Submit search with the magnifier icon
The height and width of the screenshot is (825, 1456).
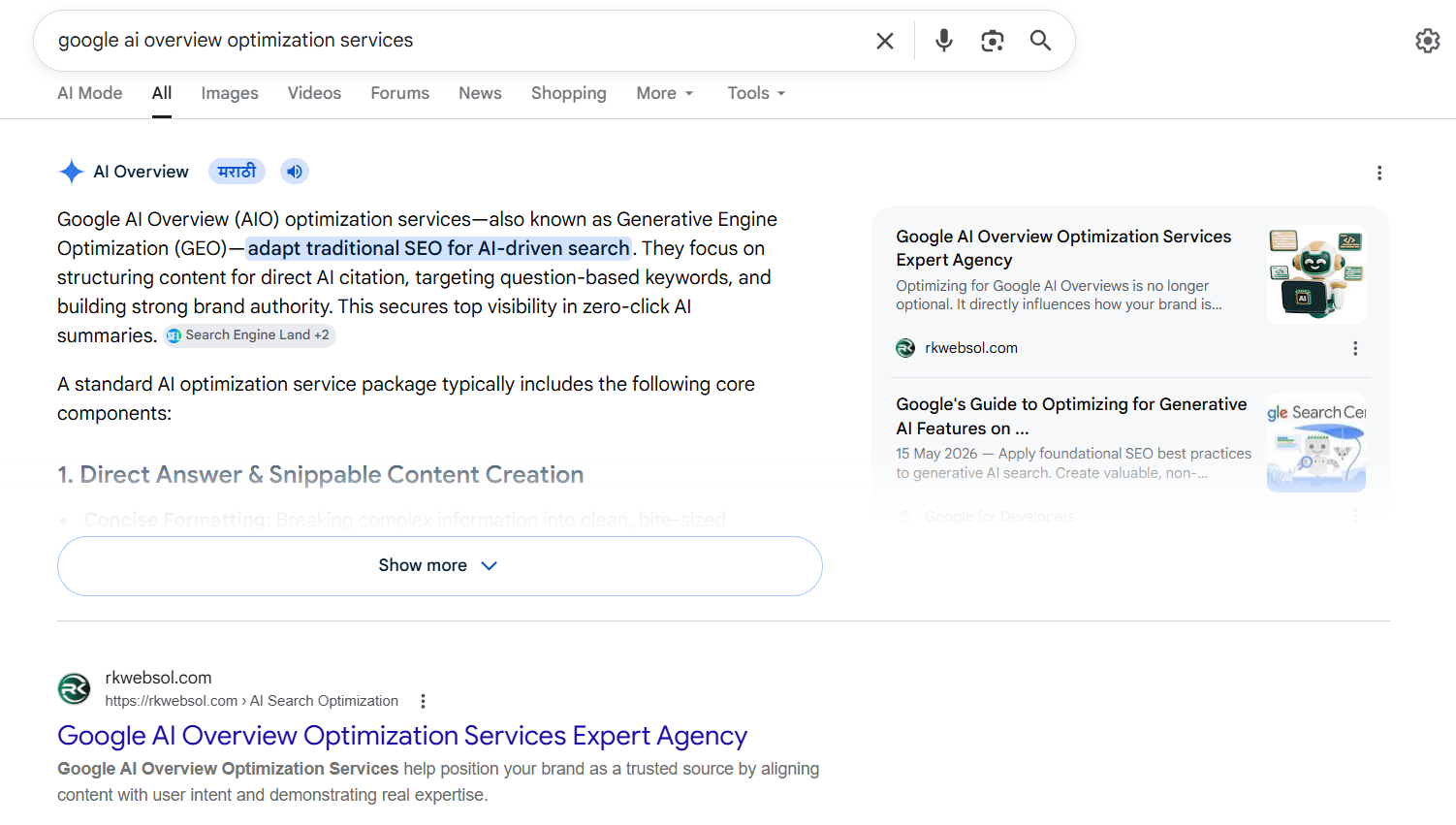tap(1040, 41)
